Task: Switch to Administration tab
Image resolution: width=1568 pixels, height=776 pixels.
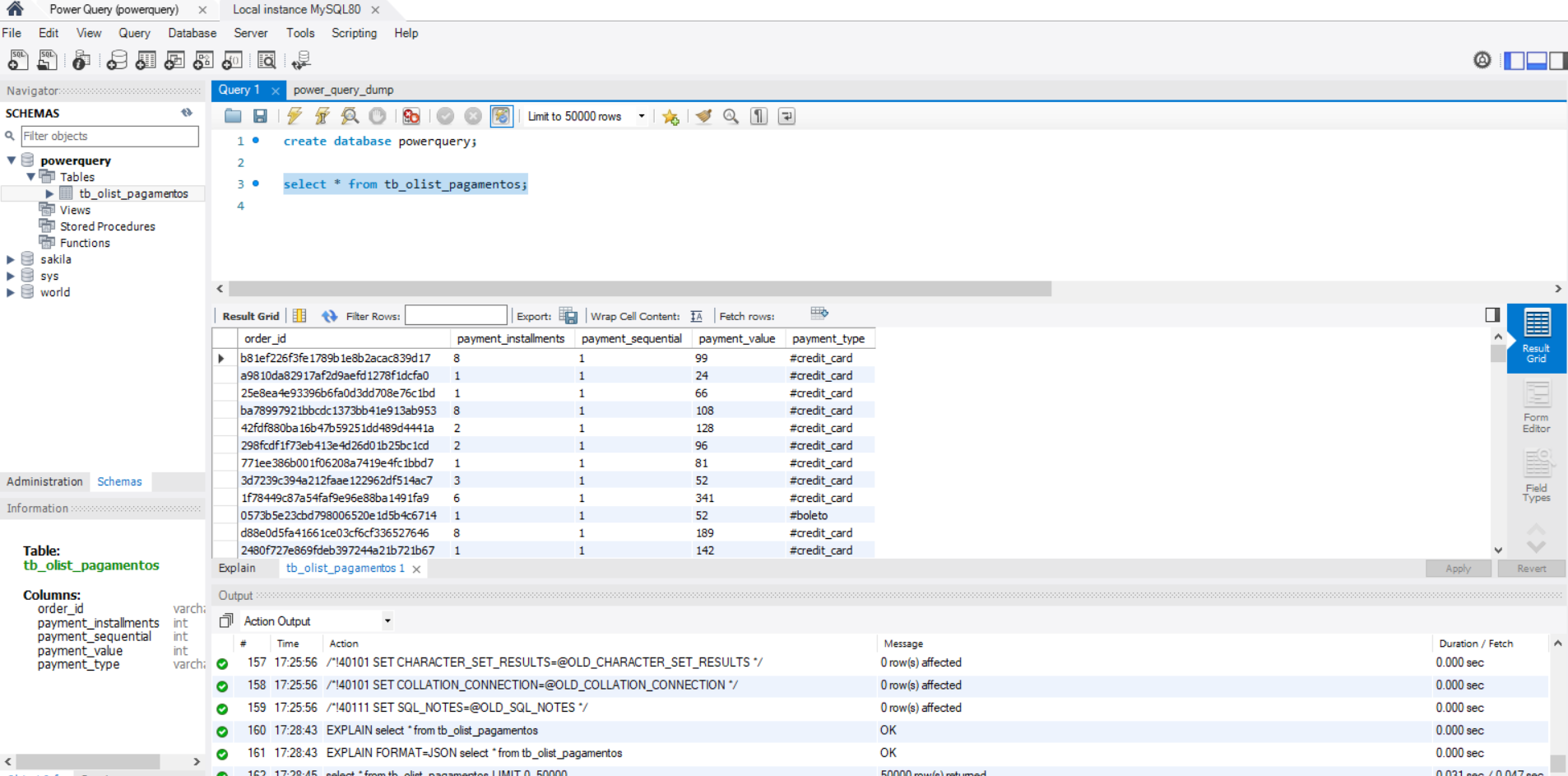Action: pyautogui.click(x=44, y=481)
